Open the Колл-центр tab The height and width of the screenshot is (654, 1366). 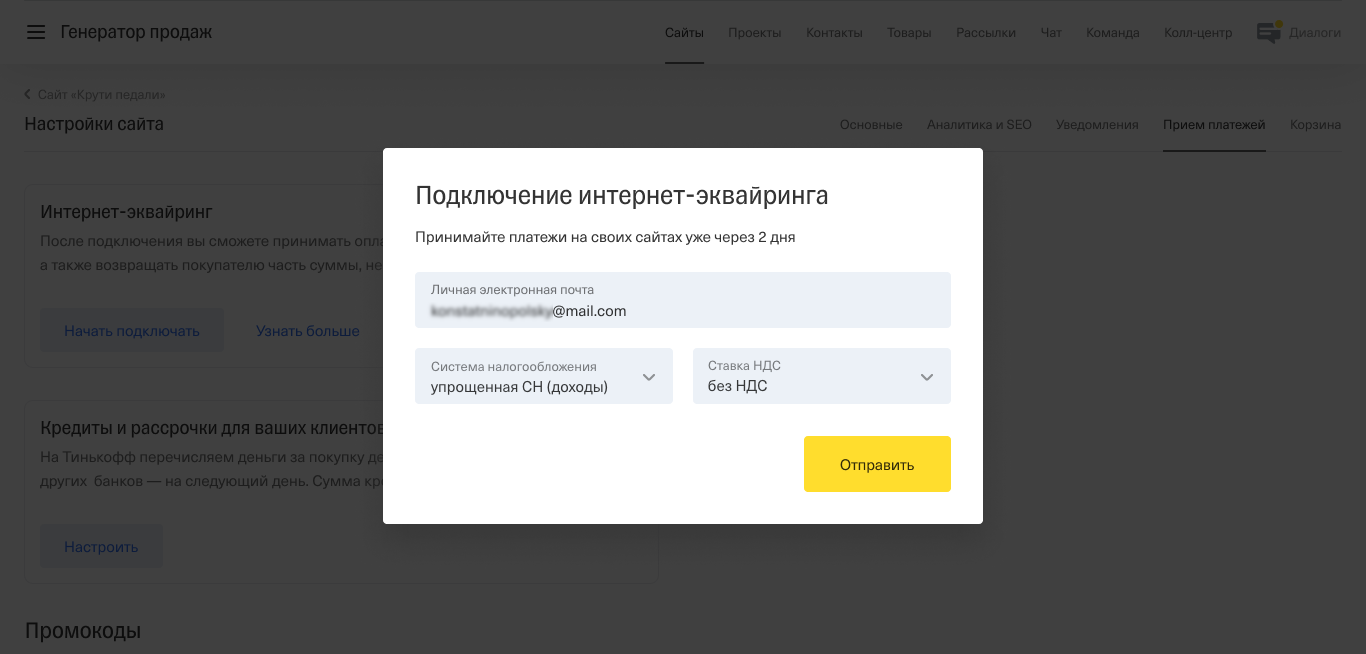click(1198, 32)
